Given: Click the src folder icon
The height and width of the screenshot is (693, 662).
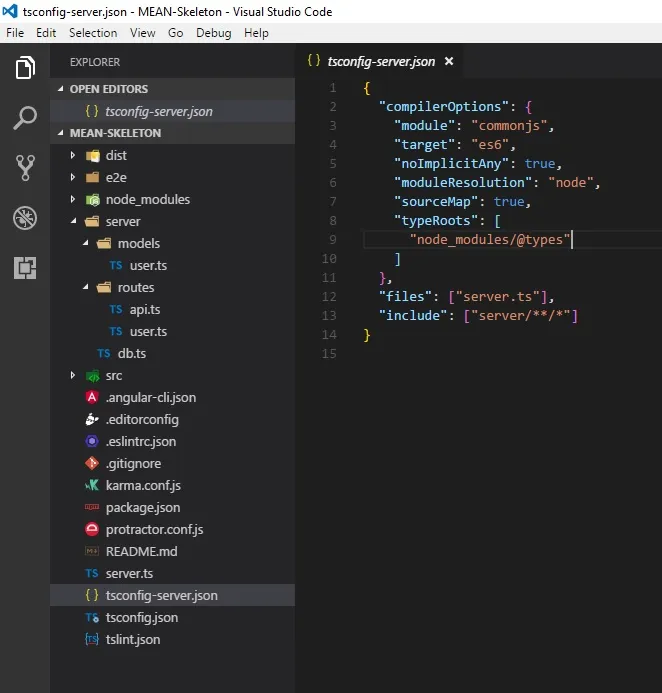Looking at the screenshot, I should coord(92,376).
